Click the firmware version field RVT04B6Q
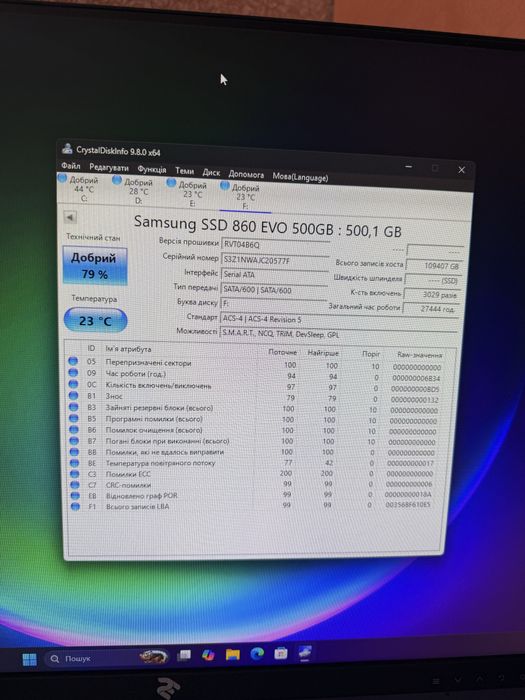 [275, 245]
